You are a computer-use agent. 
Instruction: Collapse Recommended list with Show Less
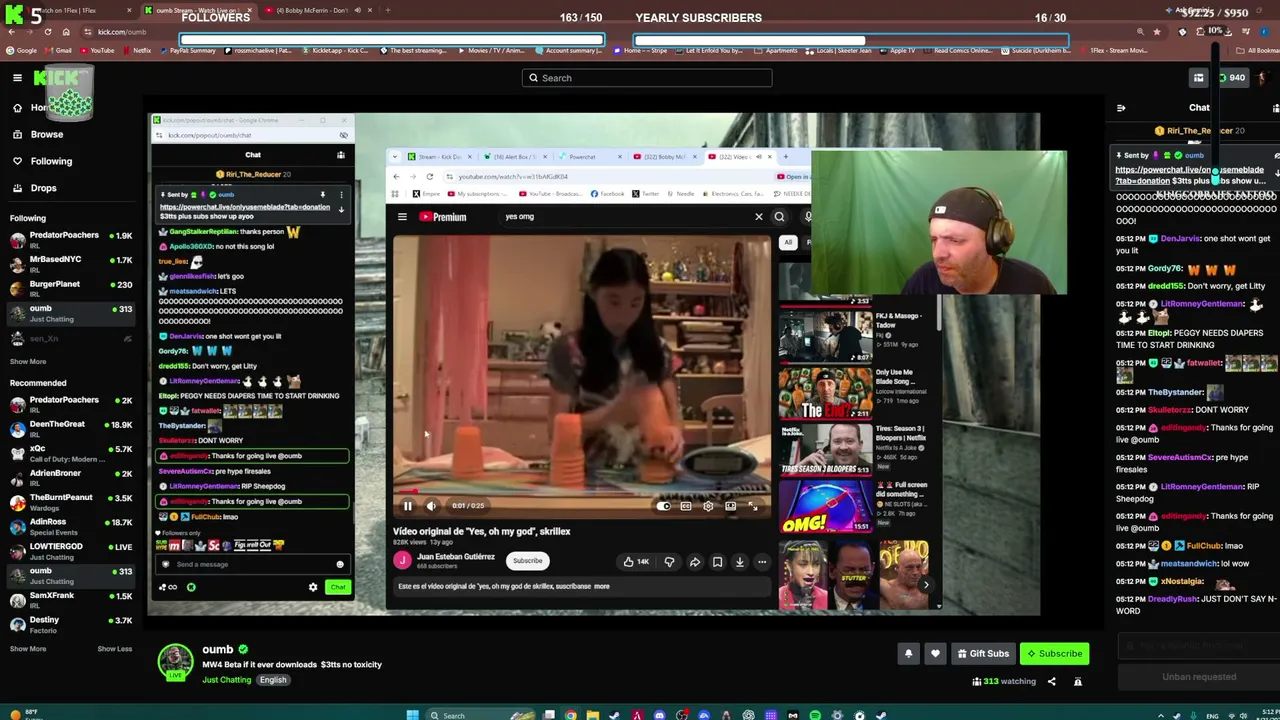coord(114,649)
